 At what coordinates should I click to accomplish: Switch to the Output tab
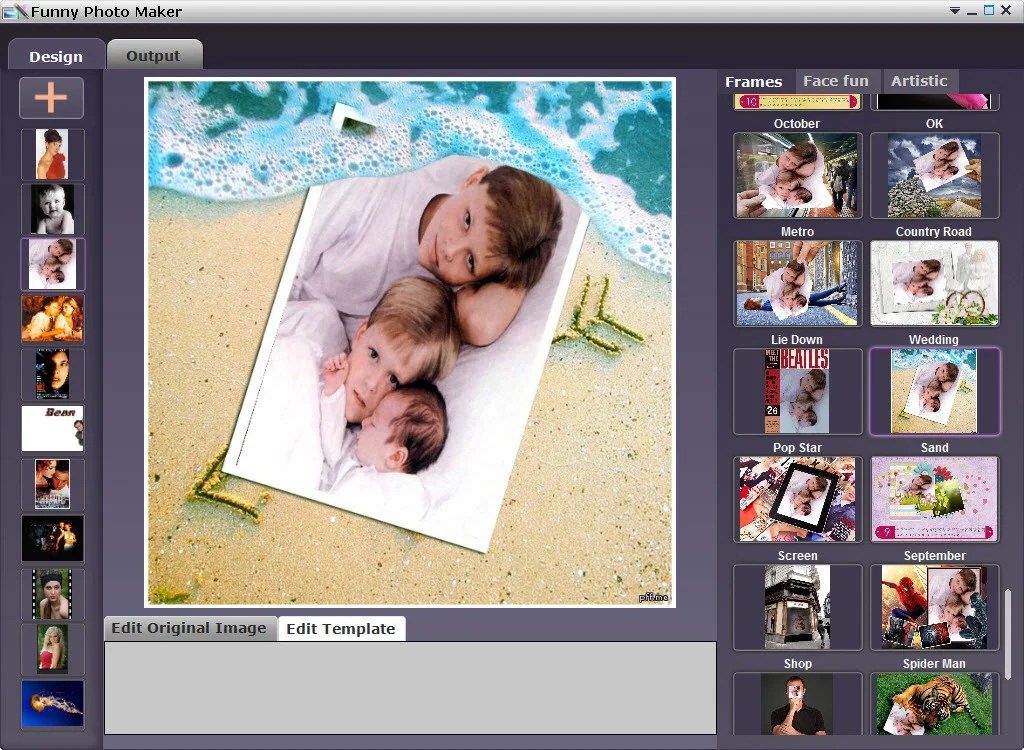click(x=154, y=55)
